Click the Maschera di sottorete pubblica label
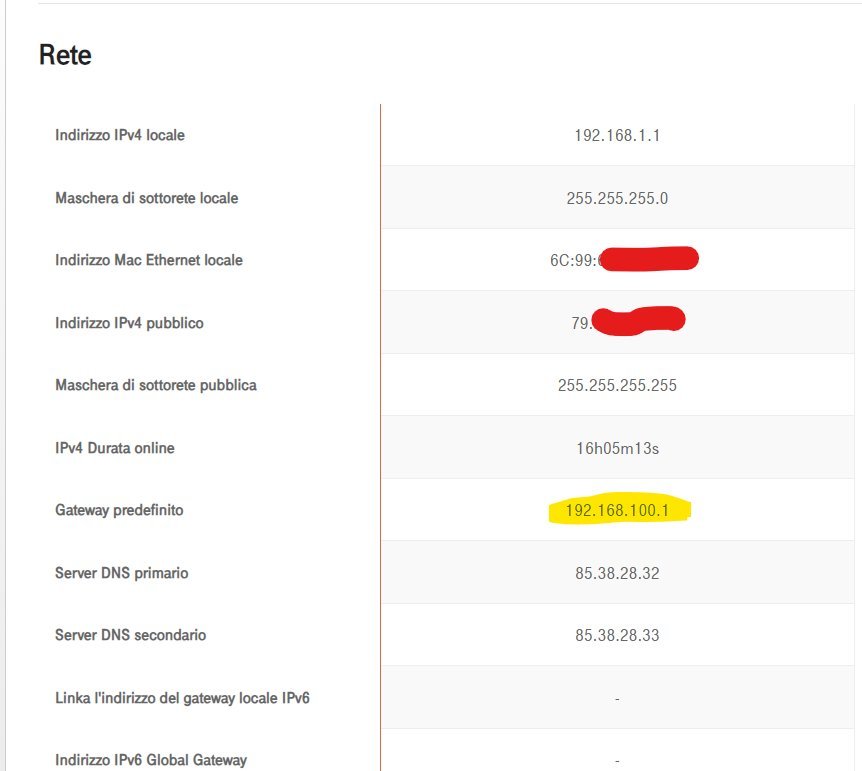 [156, 385]
